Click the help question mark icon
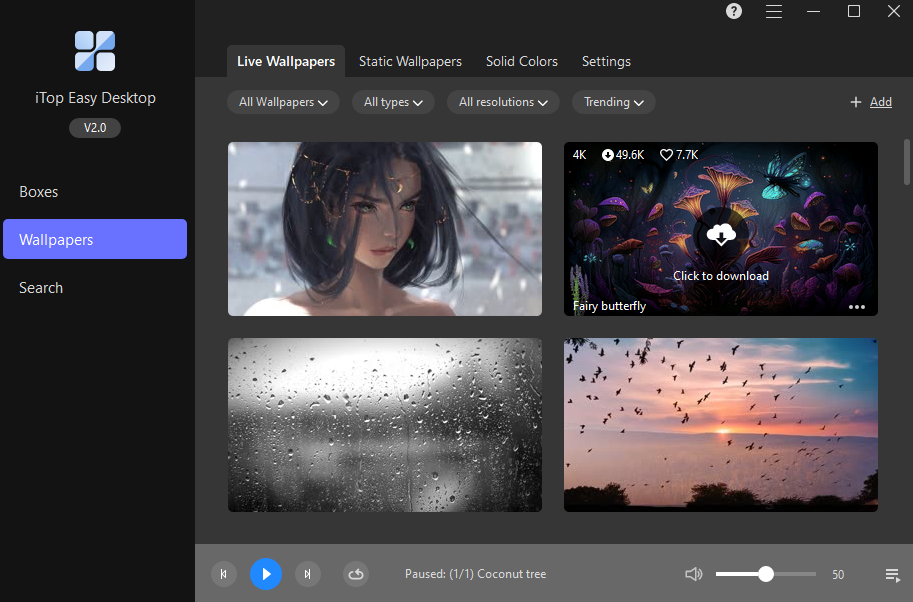Image resolution: width=913 pixels, height=602 pixels. coord(734,12)
